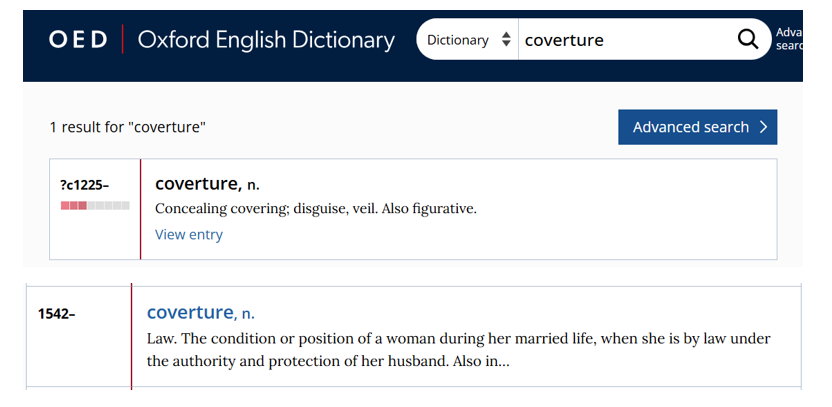Click the chevron arrow on Advanced search button
This screenshot has width=832, height=407.
point(763,127)
